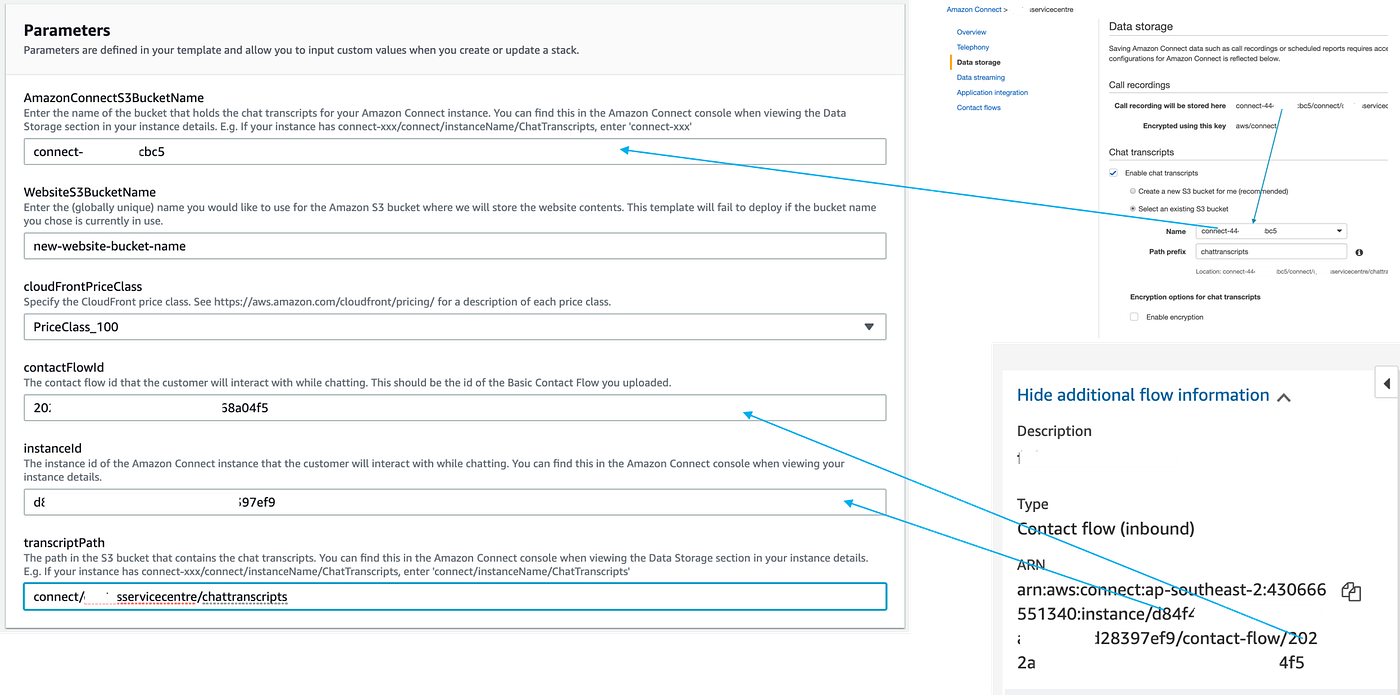This screenshot has height=695, width=1400.
Task: Click the Parameters section heading
Action: click(x=67, y=31)
